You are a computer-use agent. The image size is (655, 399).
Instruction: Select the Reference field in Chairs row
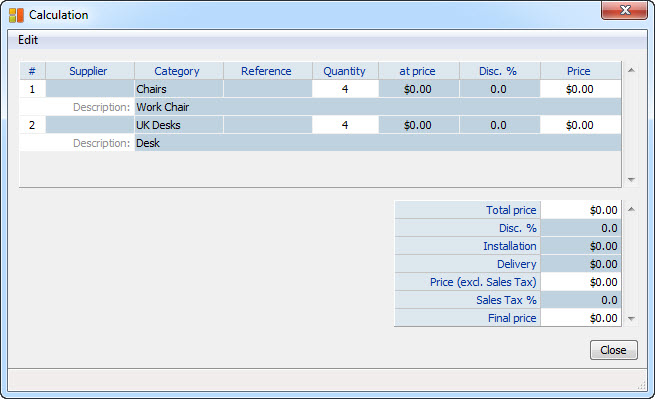(268, 89)
